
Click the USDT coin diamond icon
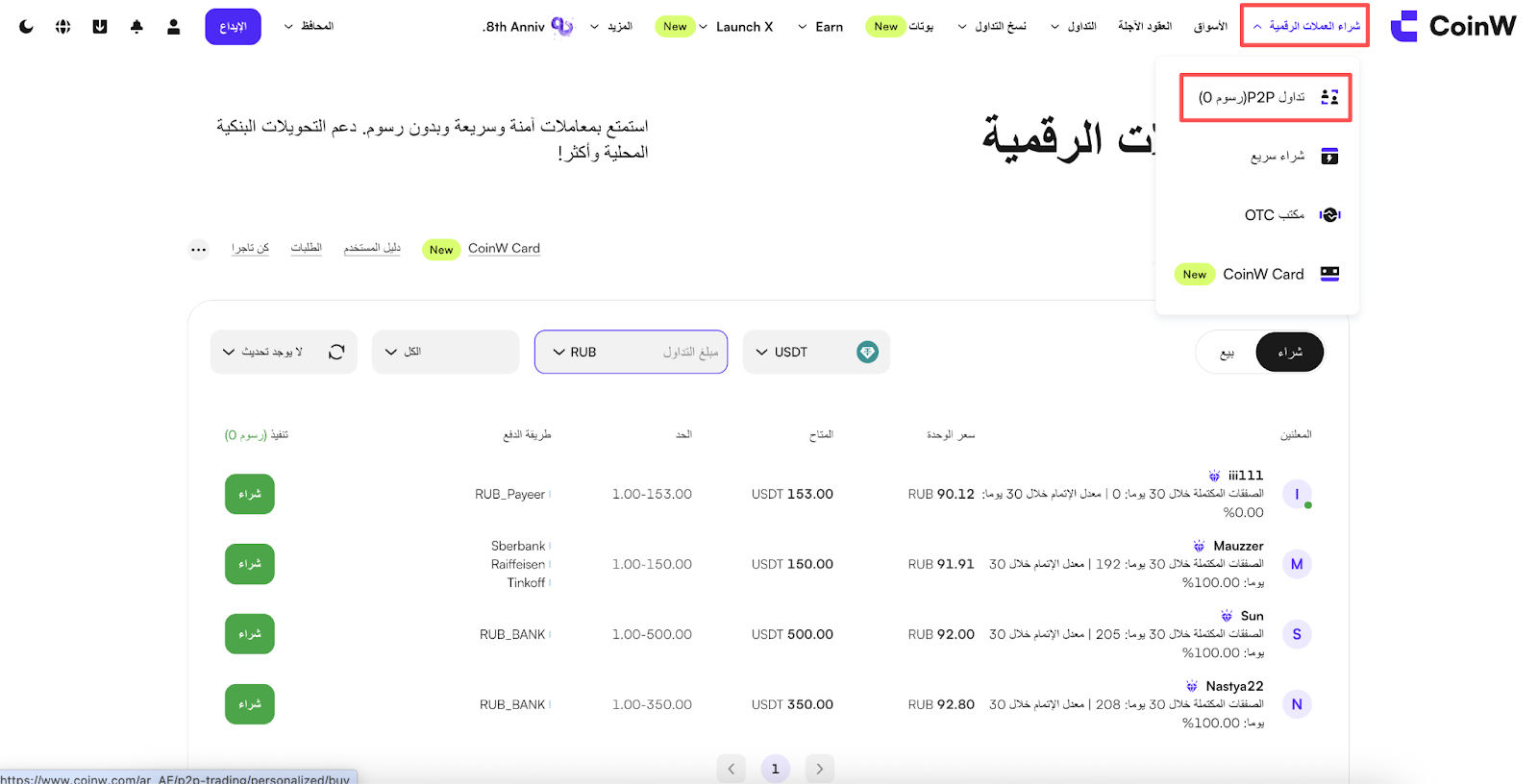[x=867, y=353]
